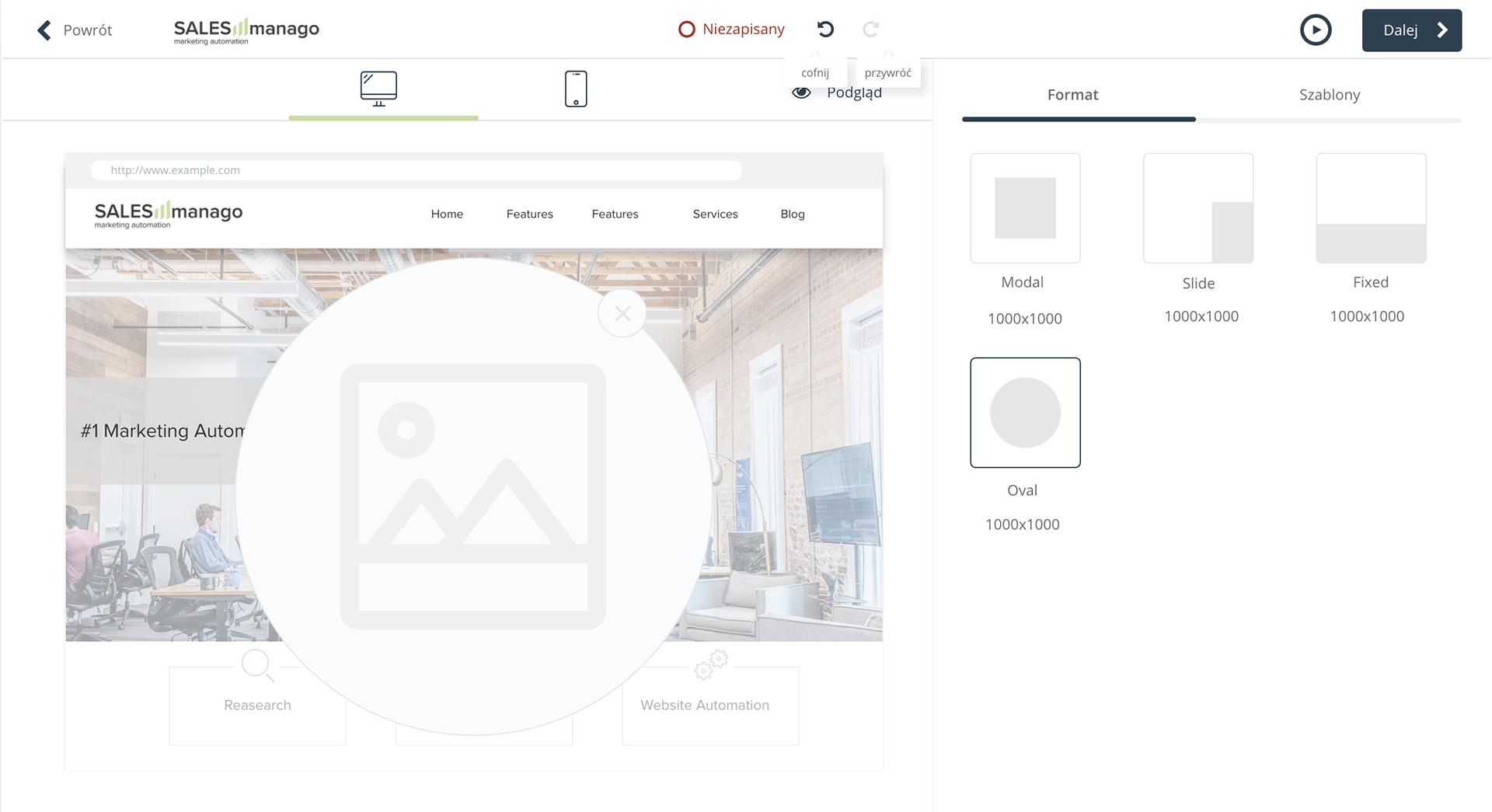1492x812 pixels.
Task: Click the Reasearch magnifier icon
Action: click(x=257, y=665)
